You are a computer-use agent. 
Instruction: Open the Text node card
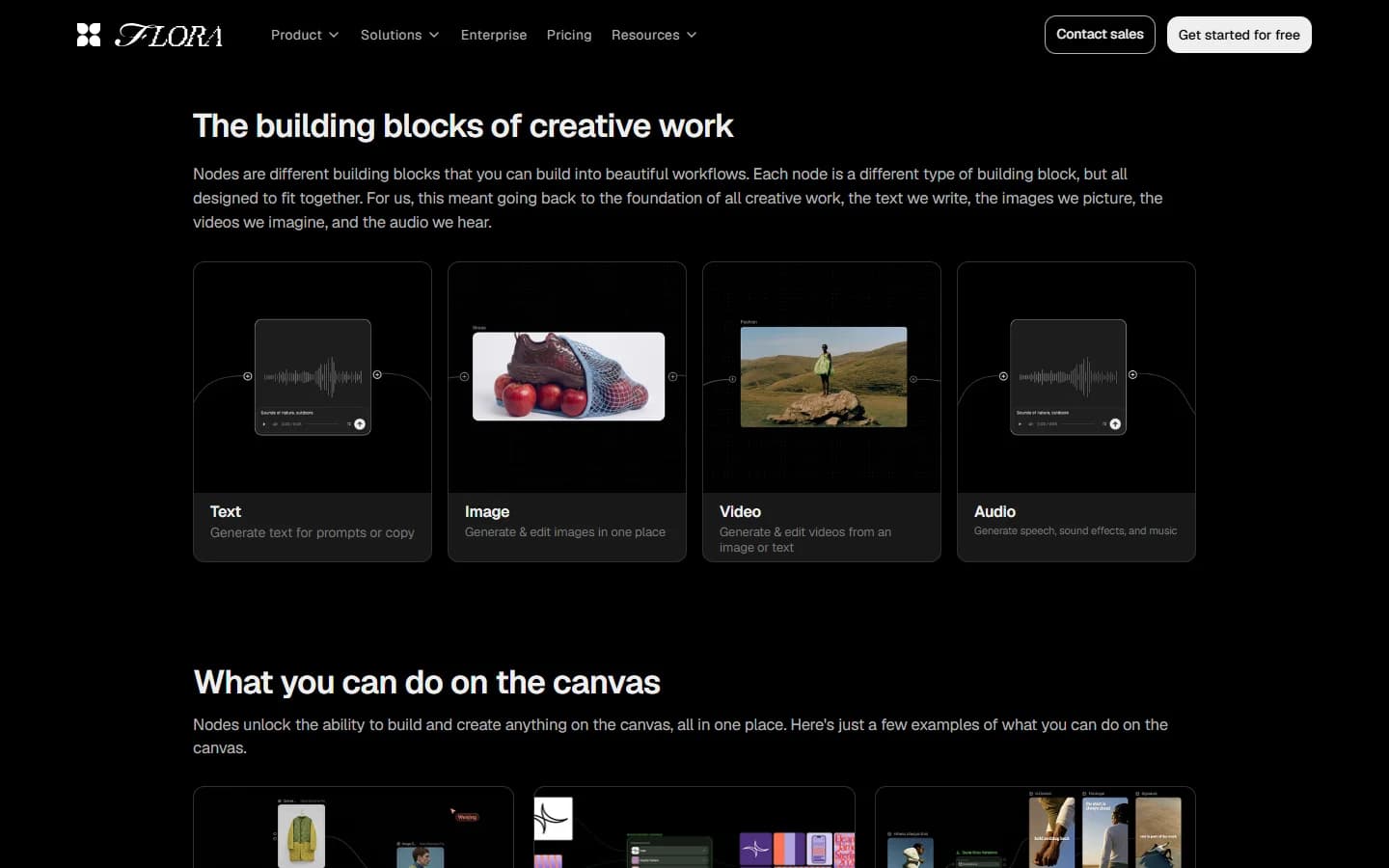click(x=313, y=412)
